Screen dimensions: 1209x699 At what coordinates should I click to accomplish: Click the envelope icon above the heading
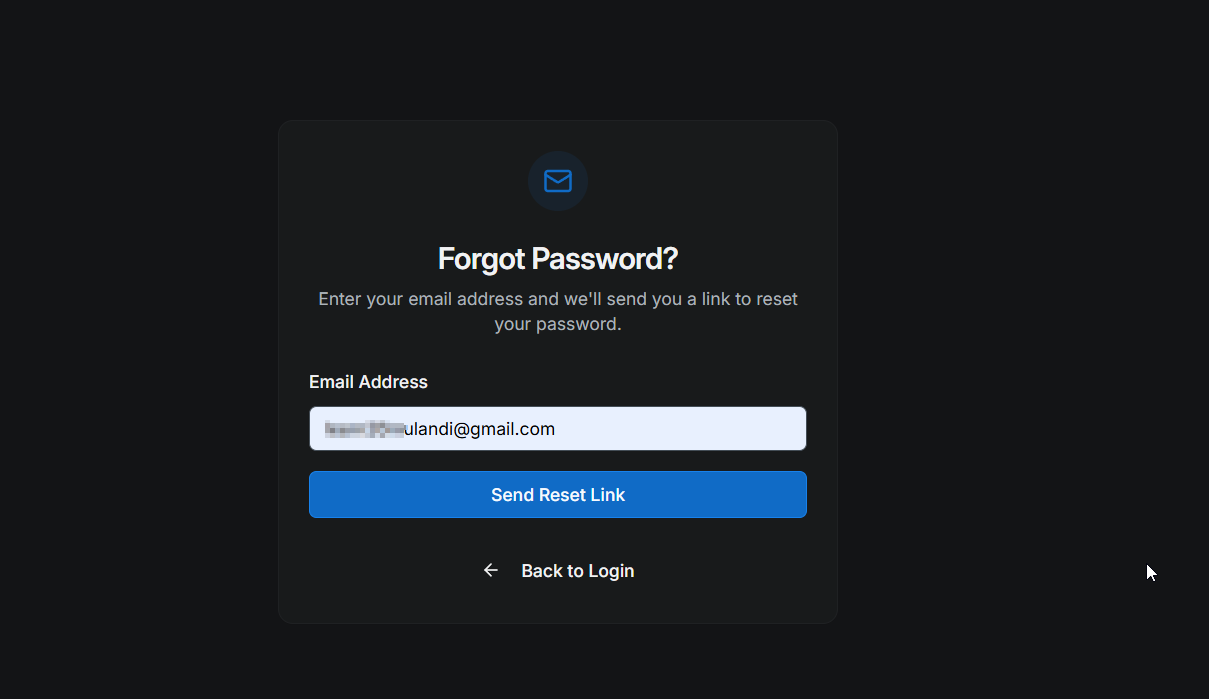coord(558,181)
